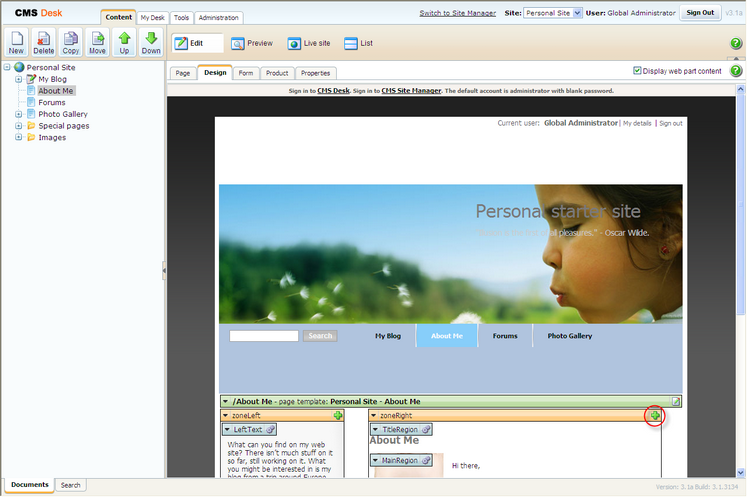Viewport: 747px width, 497px height.
Task: Expand Images tree node
Action: (19, 137)
